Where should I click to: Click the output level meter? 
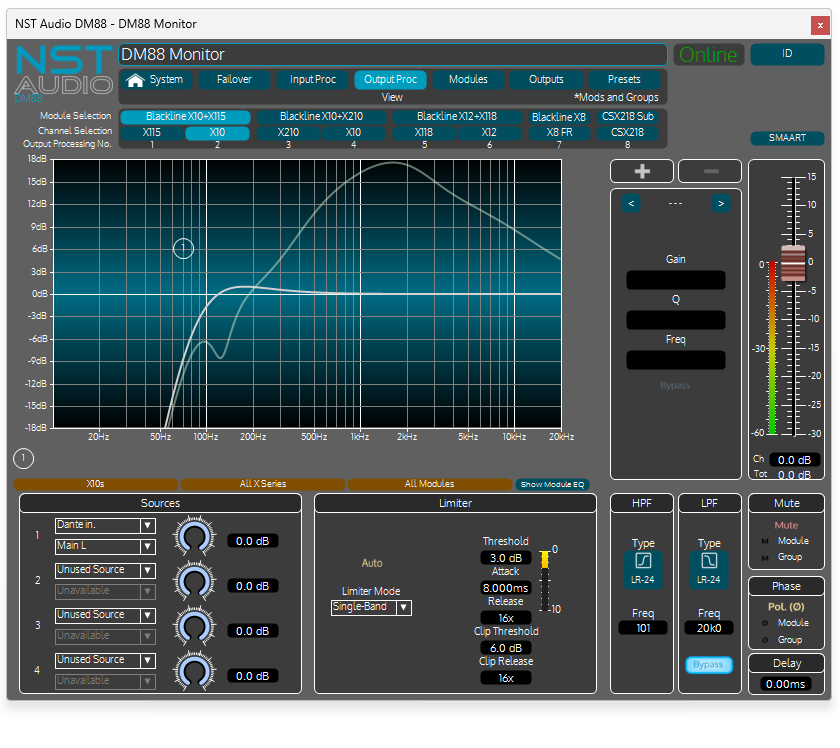coord(772,348)
